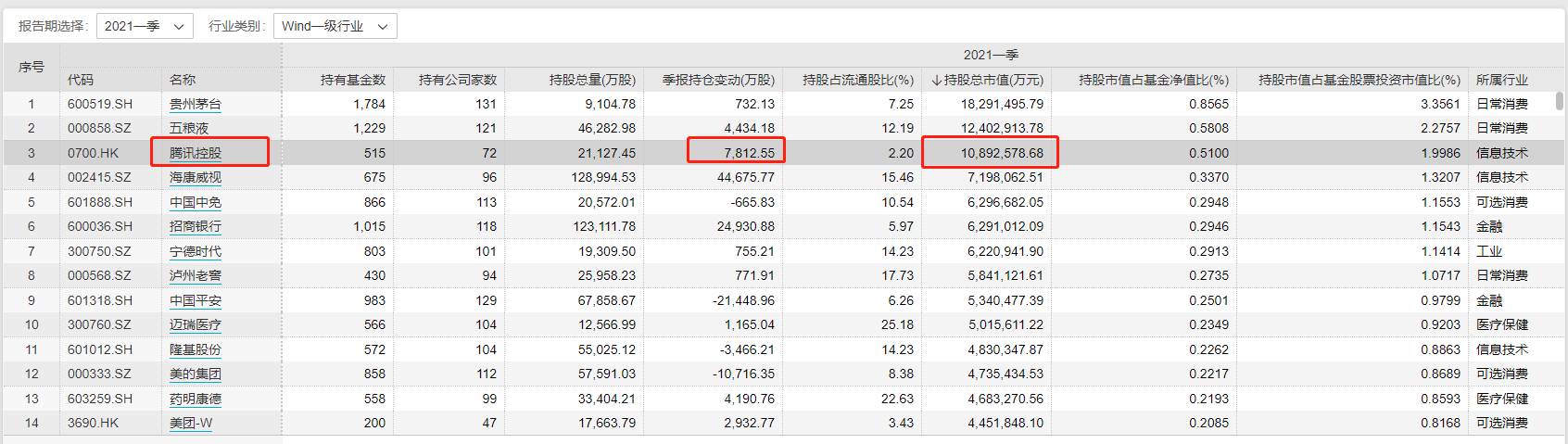Click position change -665.83 for 中国中免
The width and height of the screenshot is (1568, 444).
pos(752,202)
